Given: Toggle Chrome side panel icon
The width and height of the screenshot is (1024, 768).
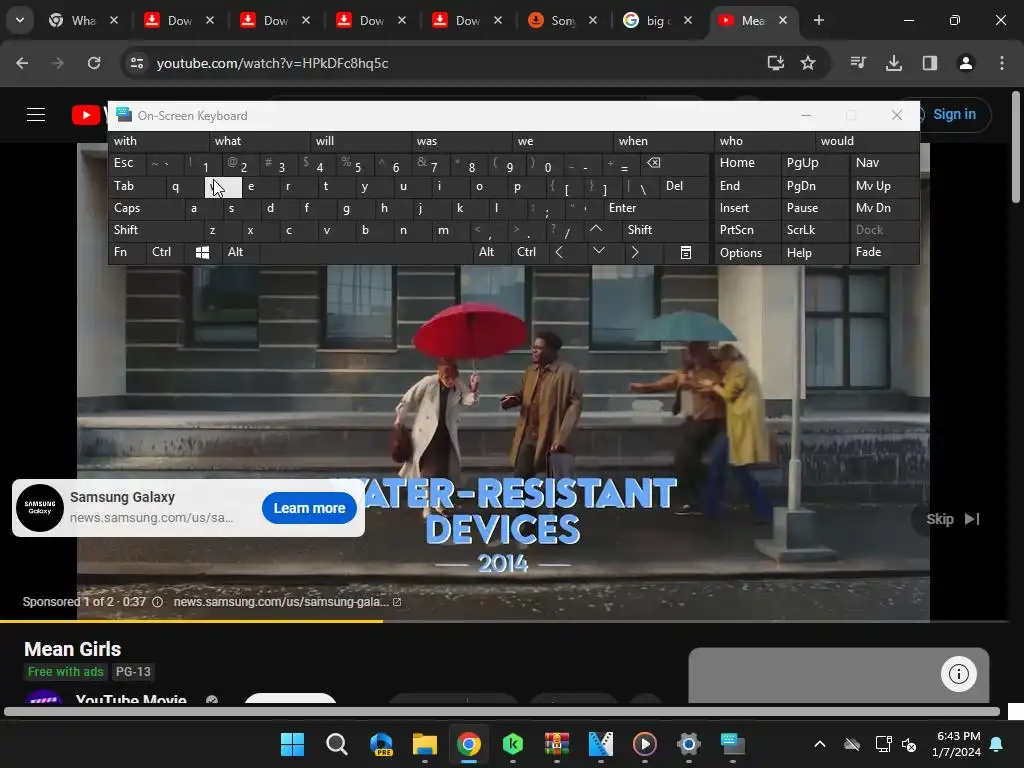Looking at the screenshot, I should [x=930, y=63].
